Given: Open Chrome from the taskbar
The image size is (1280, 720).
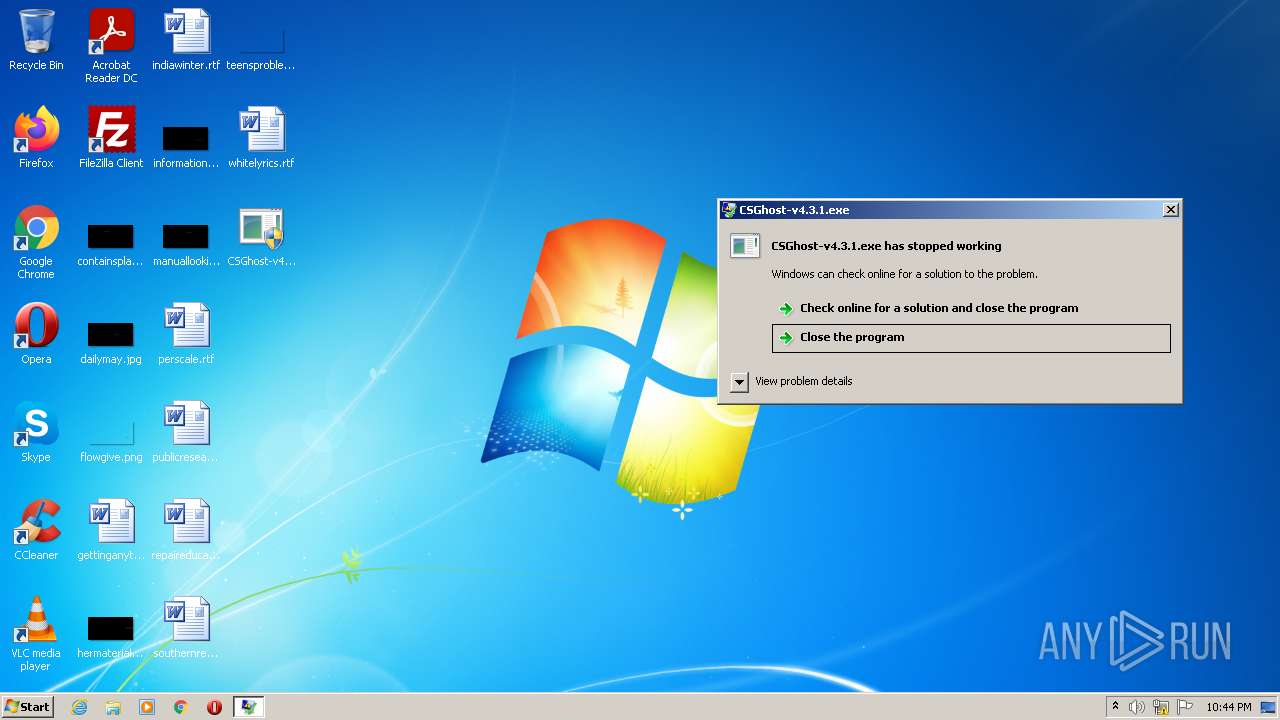Looking at the screenshot, I should pos(180,707).
